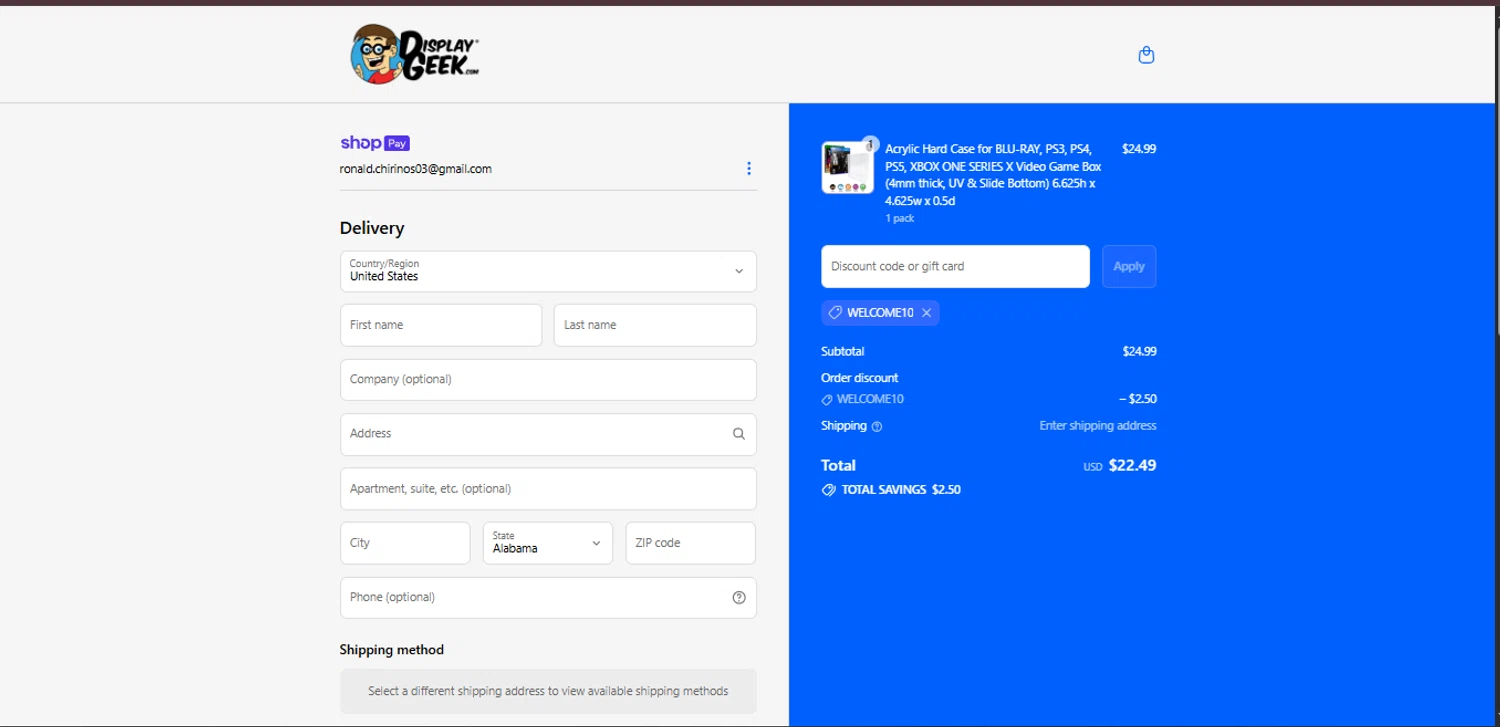Click the City input field

405,543
